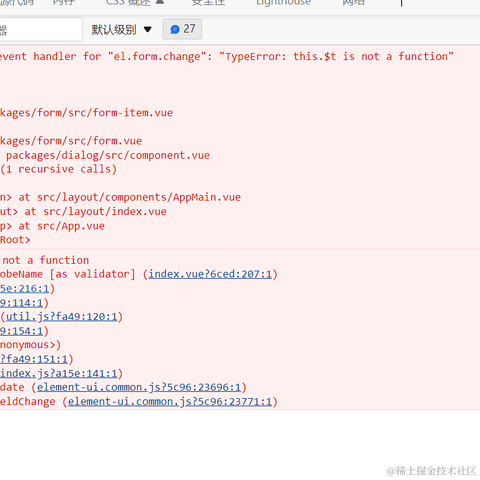Click the line "at src/layout/index.vue"

[x=95, y=211]
